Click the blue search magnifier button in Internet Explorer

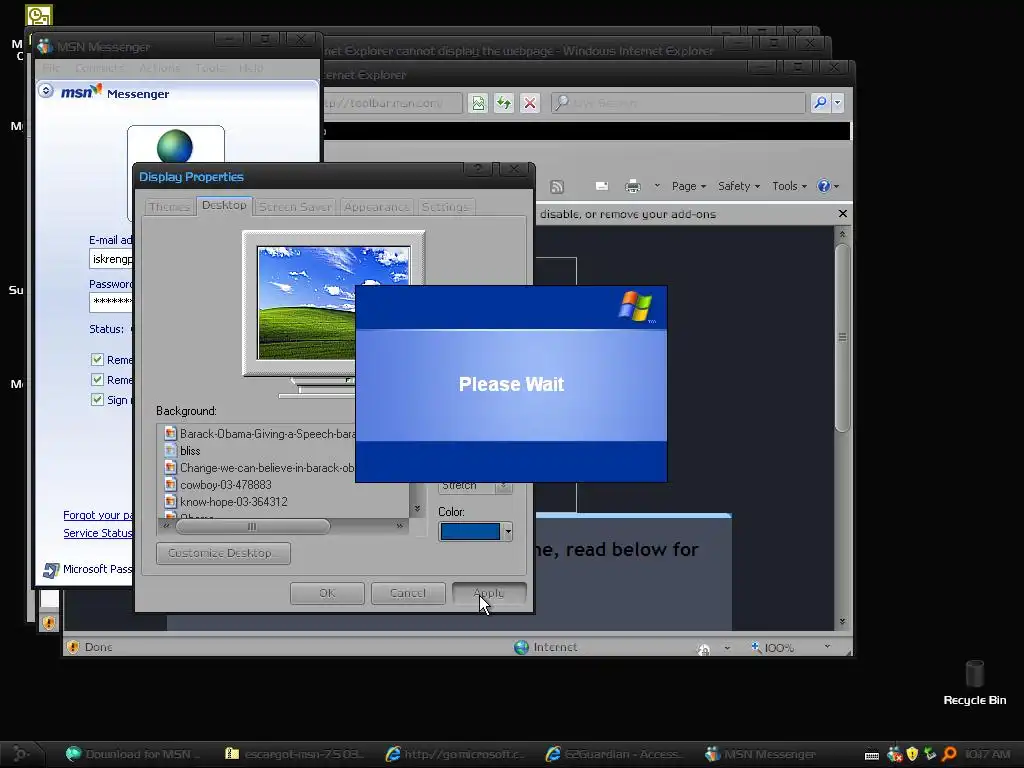[820, 103]
